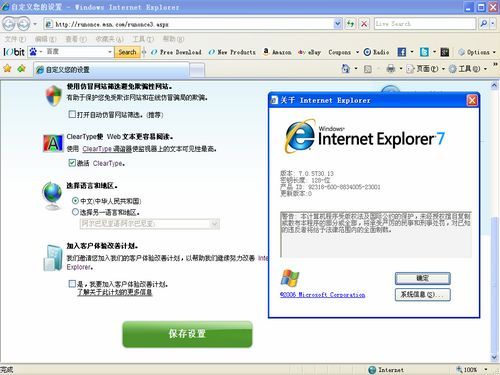
Task: Uncheck the 激活 ClearType checkbox
Action: pyautogui.click(x=72, y=163)
